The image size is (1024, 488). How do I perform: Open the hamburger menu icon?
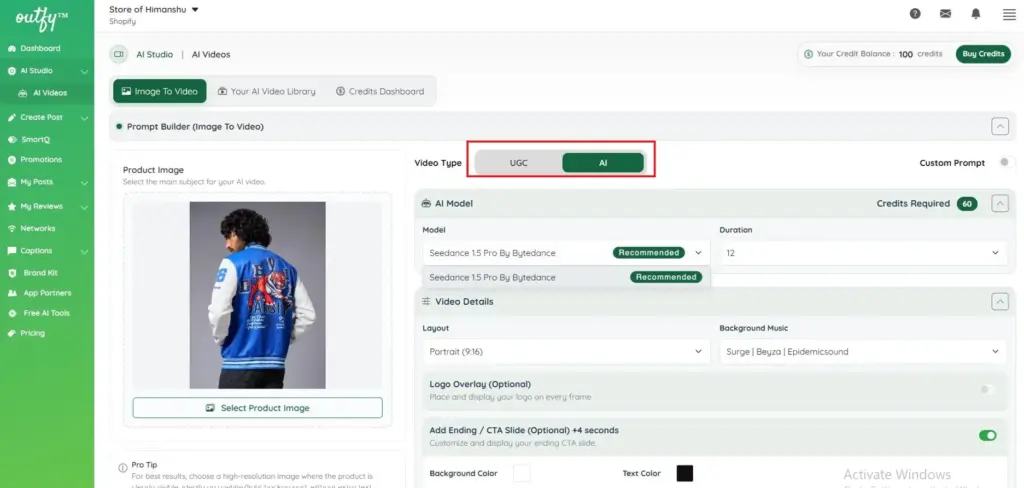1008,14
